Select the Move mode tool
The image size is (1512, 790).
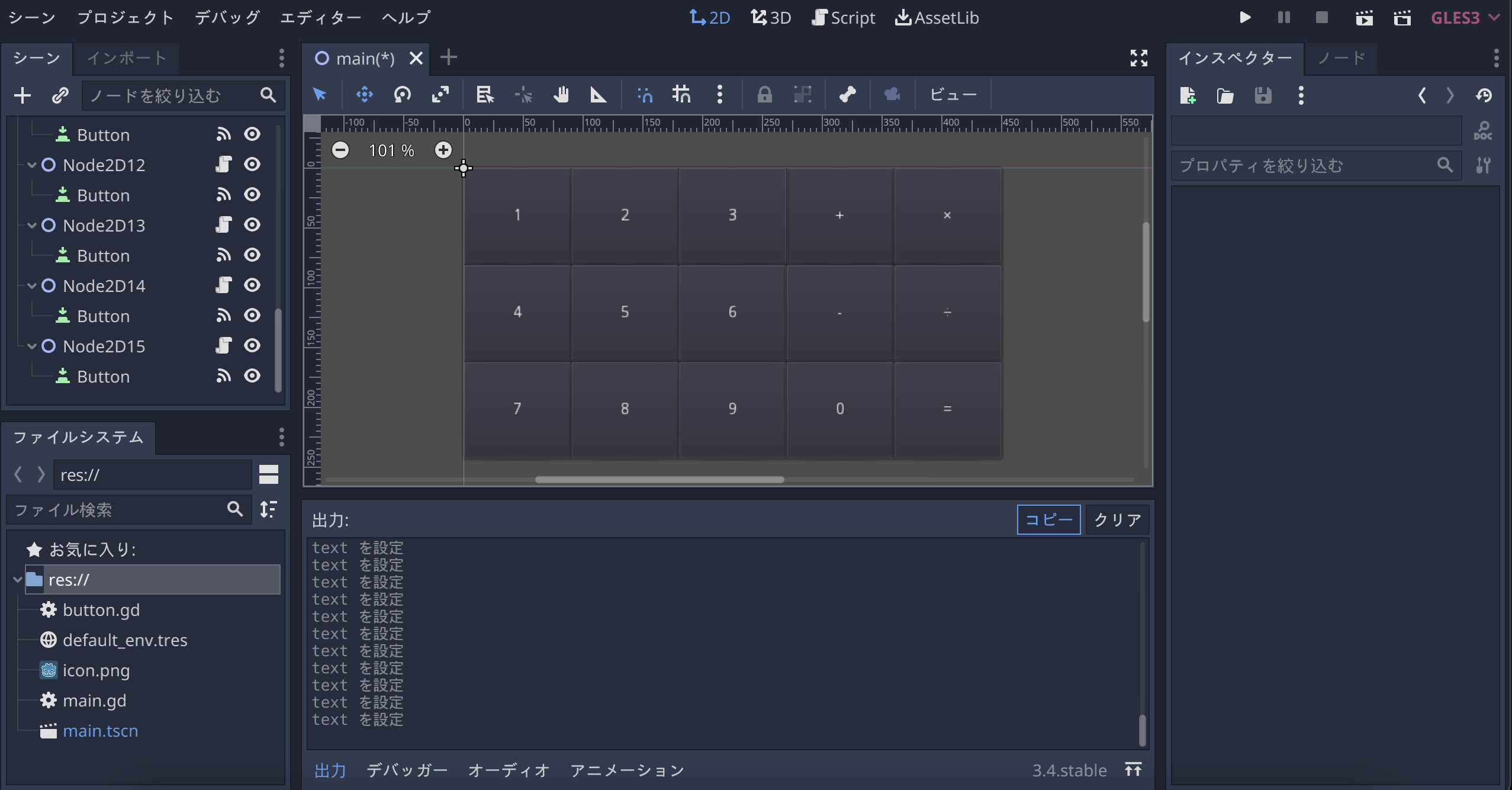click(x=364, y=95)
